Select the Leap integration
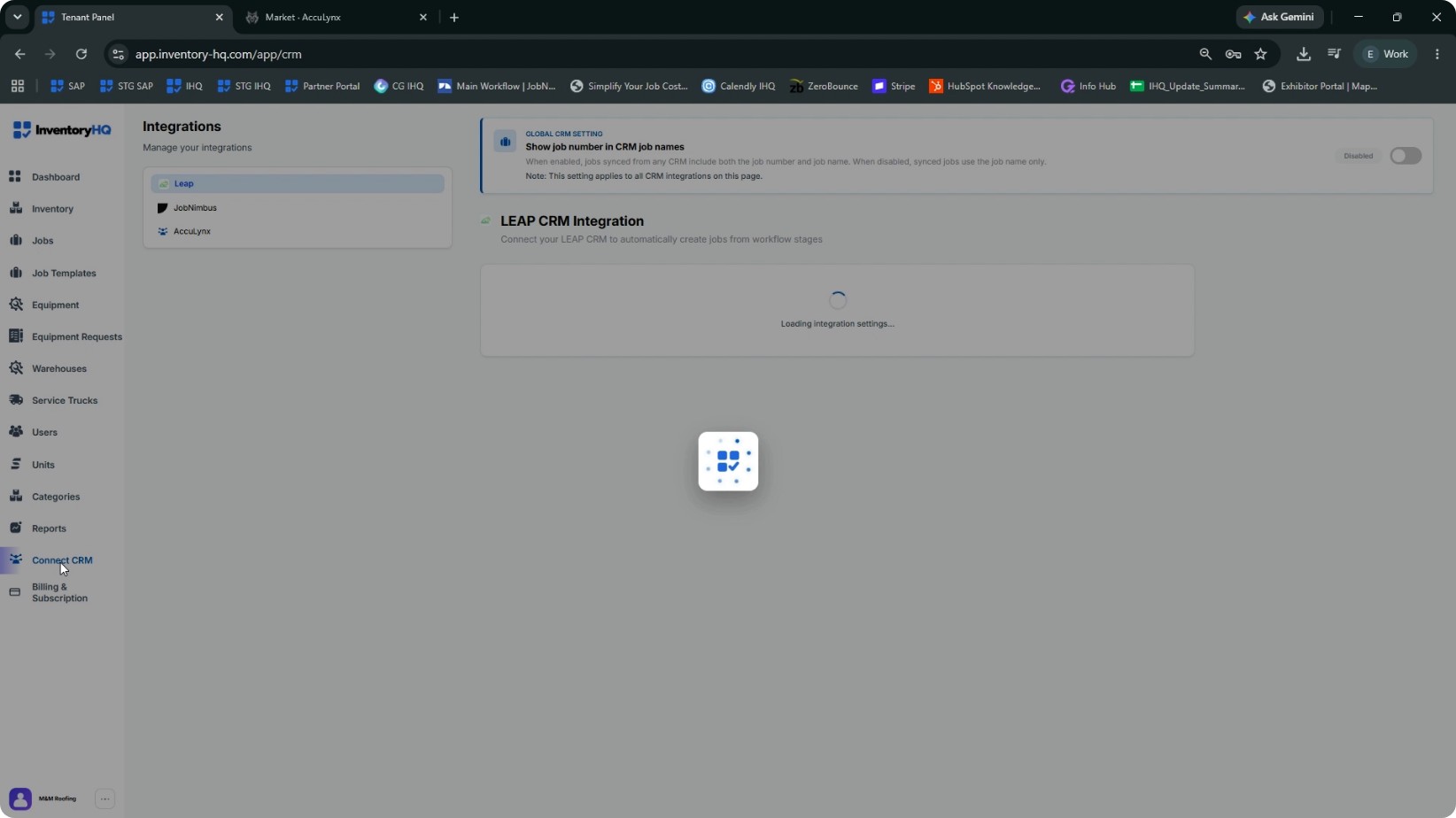Screen dimensions: 1456x818 [x=298, y=184]
